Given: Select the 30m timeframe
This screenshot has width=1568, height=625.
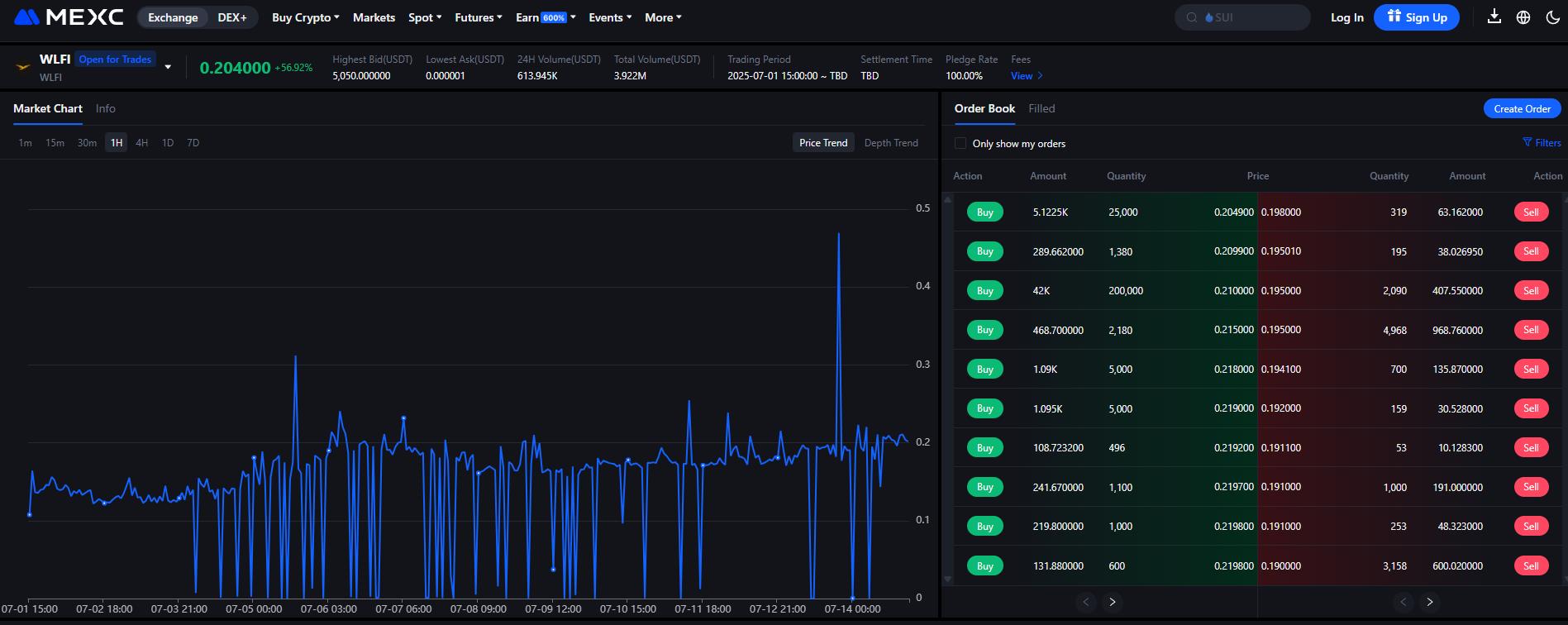Looking at the screenshot, I should (x=87, y=143).
